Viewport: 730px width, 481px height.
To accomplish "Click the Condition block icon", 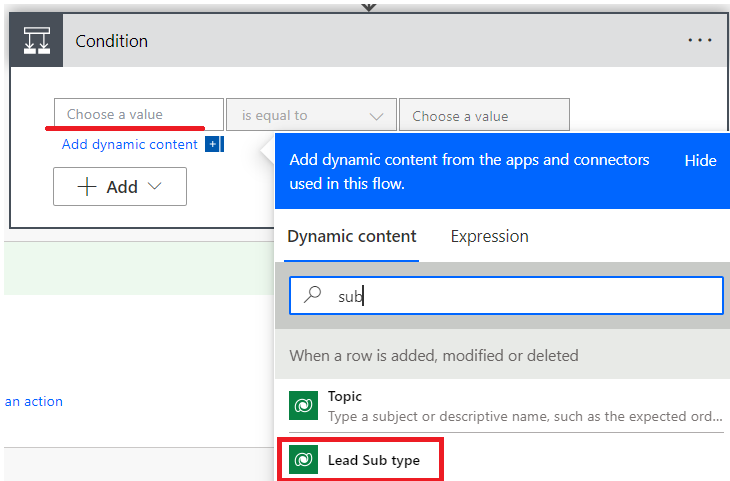I will tap(37, 41).
